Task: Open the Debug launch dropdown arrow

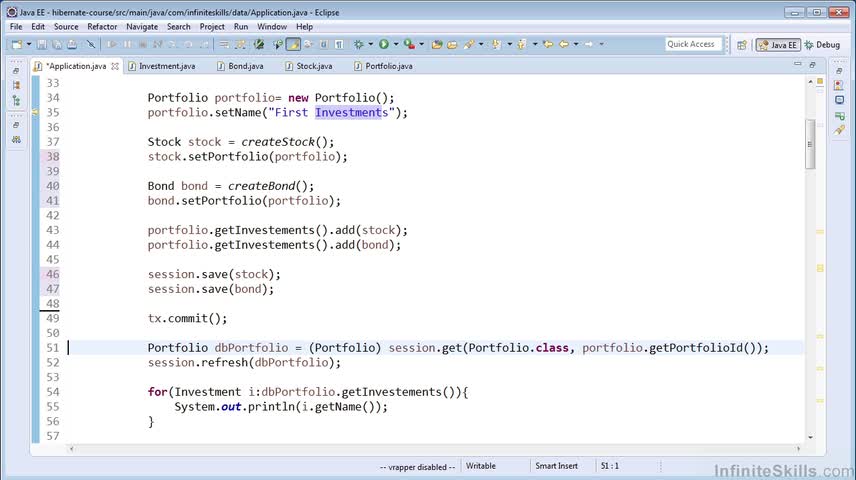Action: coord(371,44)
